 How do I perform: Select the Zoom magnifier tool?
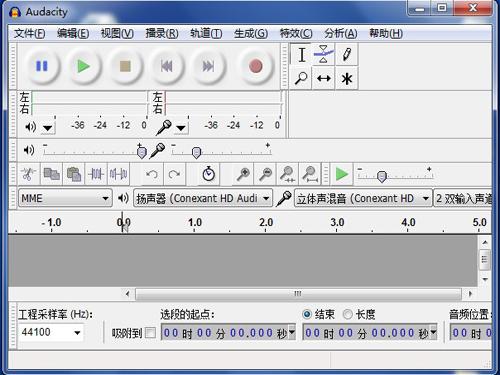click(x=301, y=79)
